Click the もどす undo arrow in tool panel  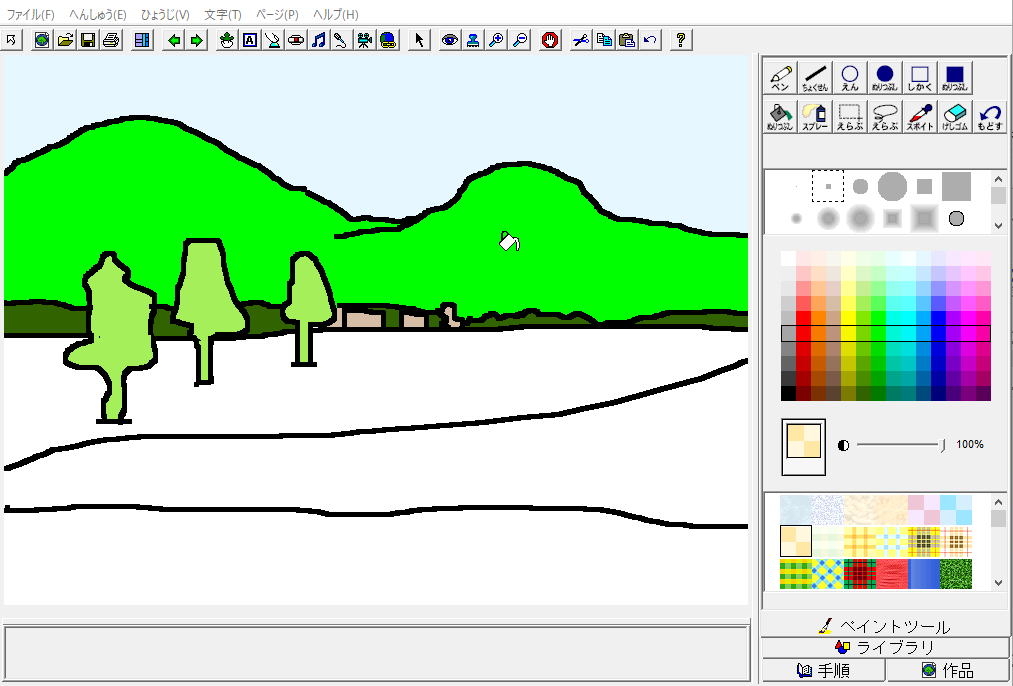[989, 117]
